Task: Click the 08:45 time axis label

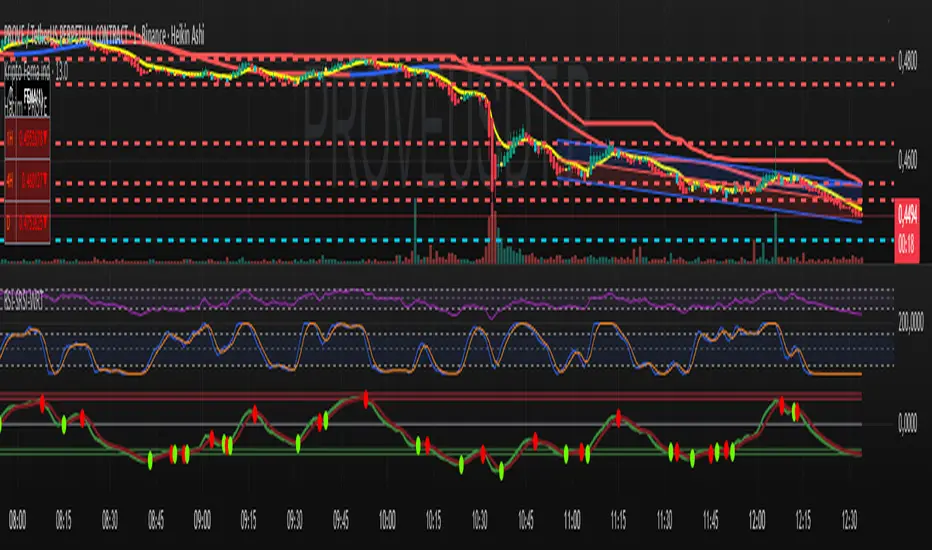Action: [156, 521]
